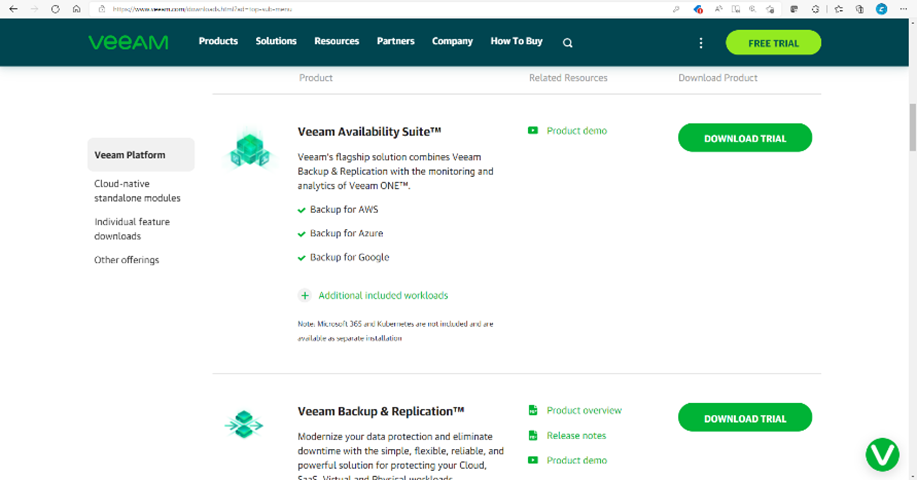Open browser Settings and more menu
This screenshot has height=480, width=917.
(903, 9)
